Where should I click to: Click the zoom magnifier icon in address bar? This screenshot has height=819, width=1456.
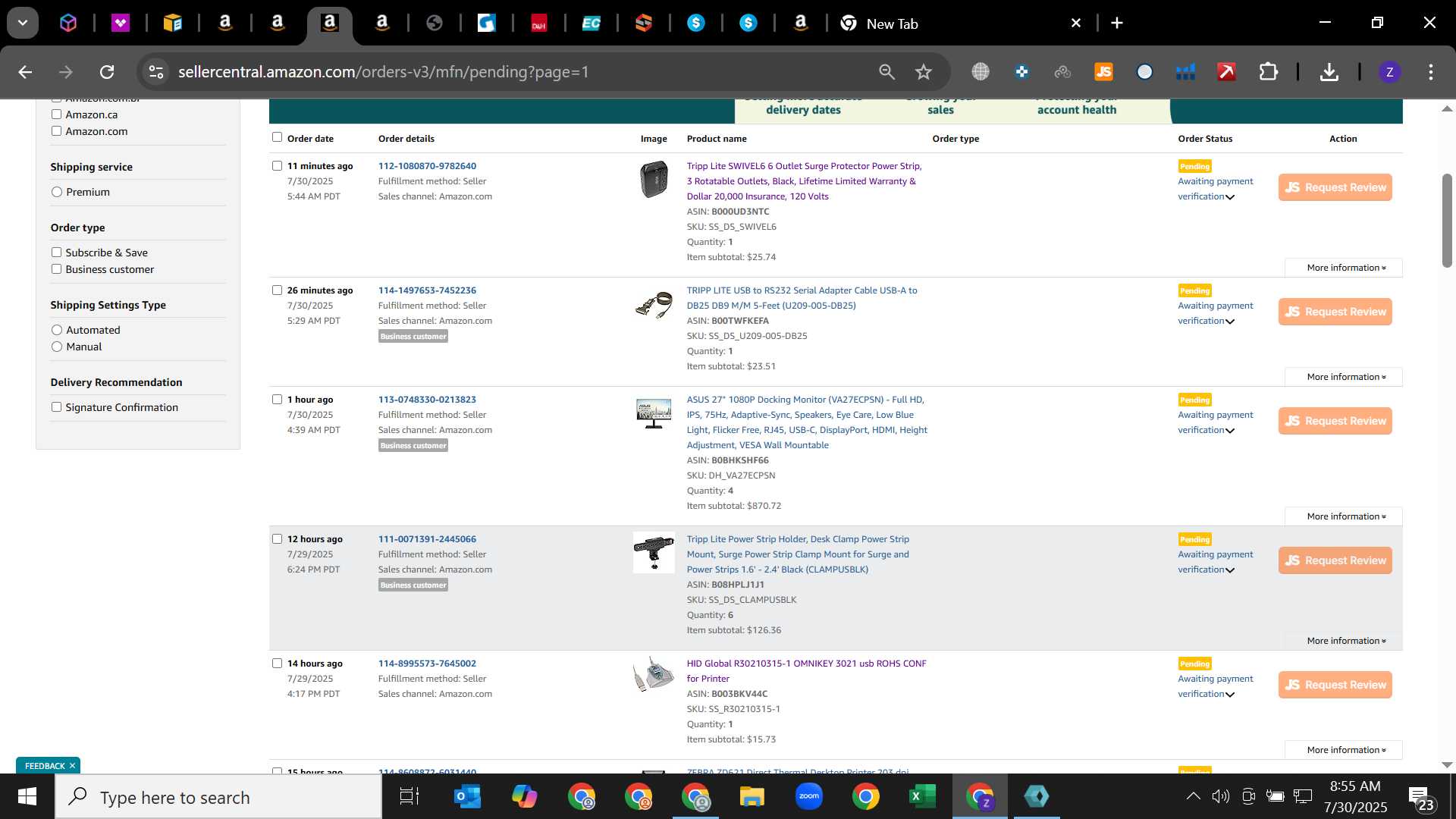pos(886,72)
